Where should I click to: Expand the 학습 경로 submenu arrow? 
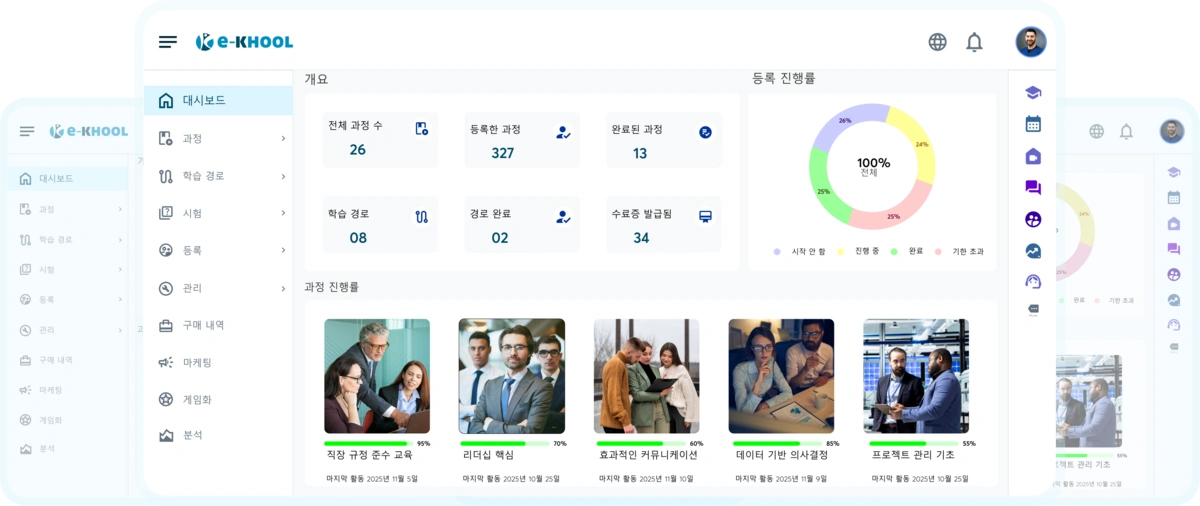click(x=283, y=177)
